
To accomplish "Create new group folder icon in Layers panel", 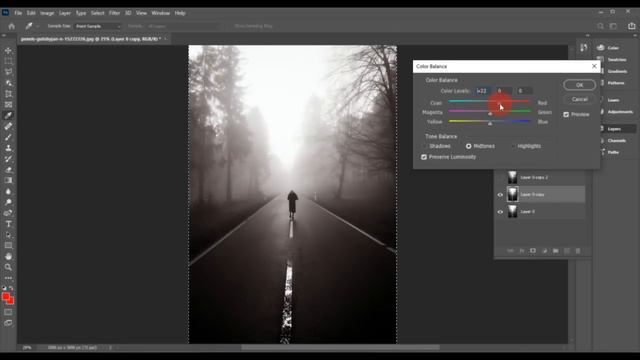I will pos(556,251).
